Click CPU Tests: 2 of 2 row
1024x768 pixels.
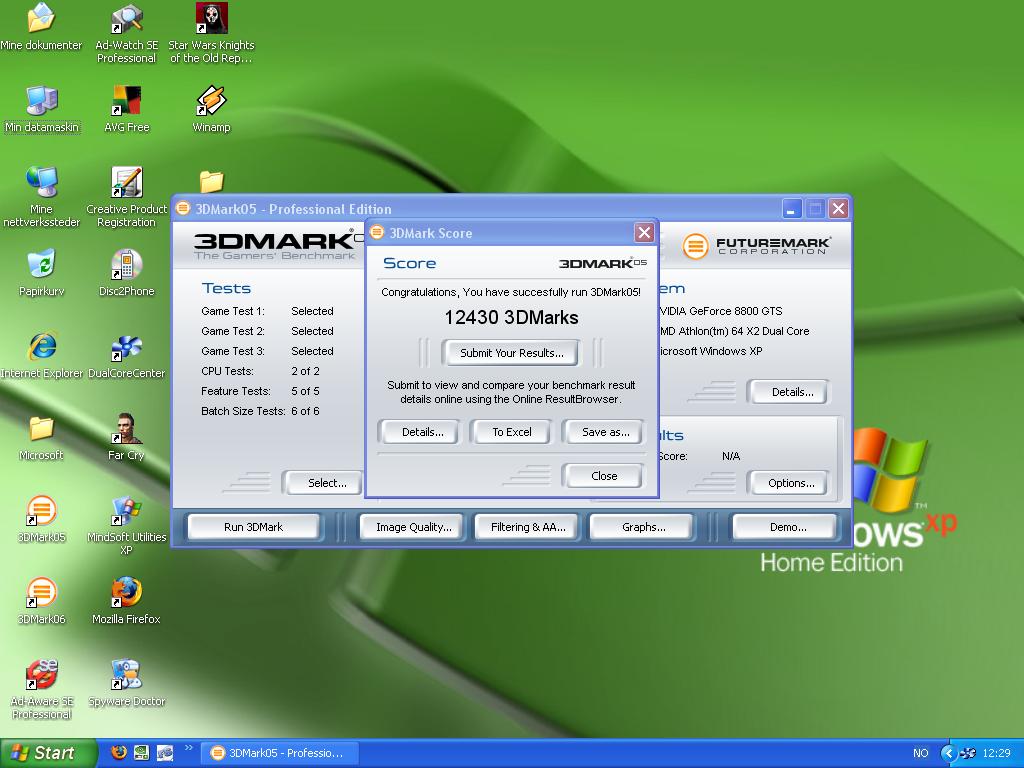pos(261,371)
